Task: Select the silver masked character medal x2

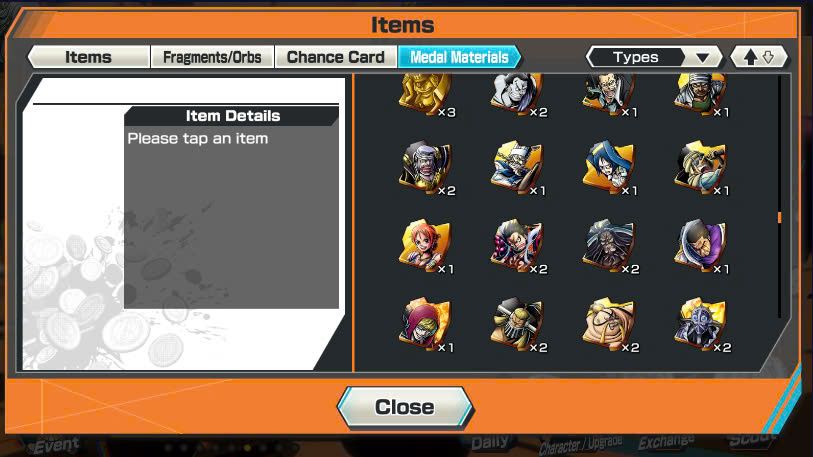Action: [701, 325]
